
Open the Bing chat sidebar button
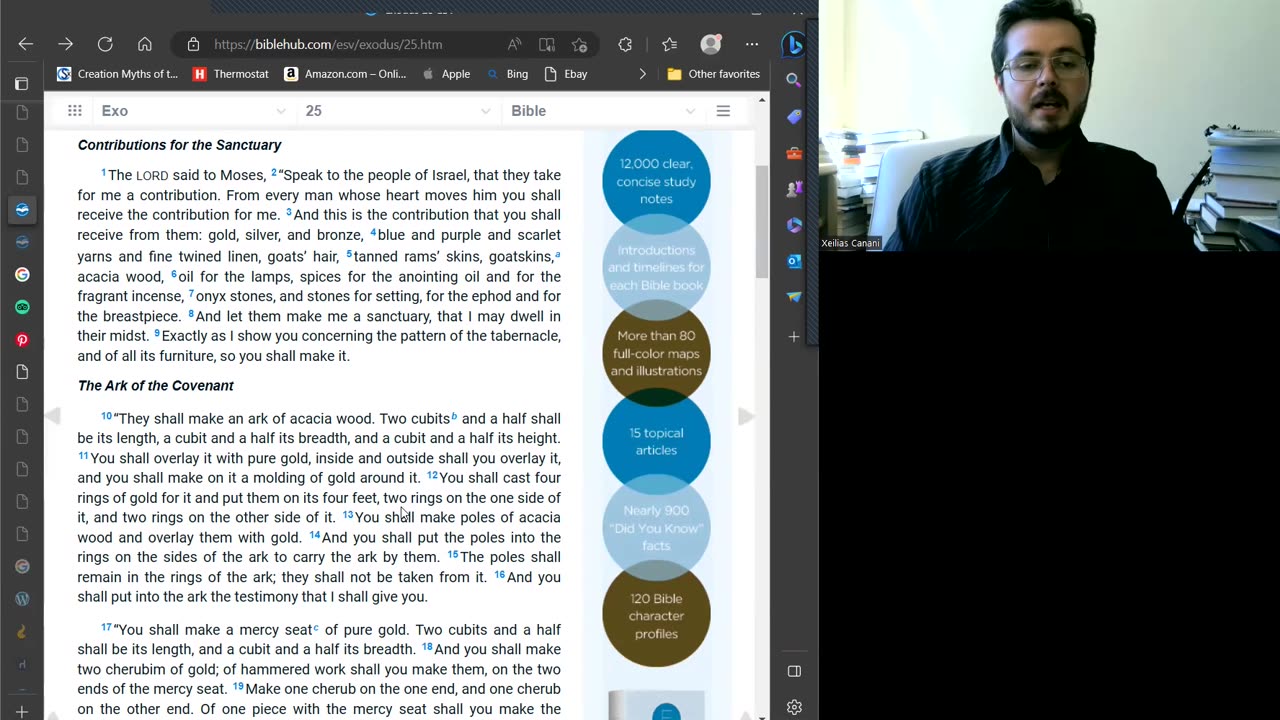[x=794, y=44]
